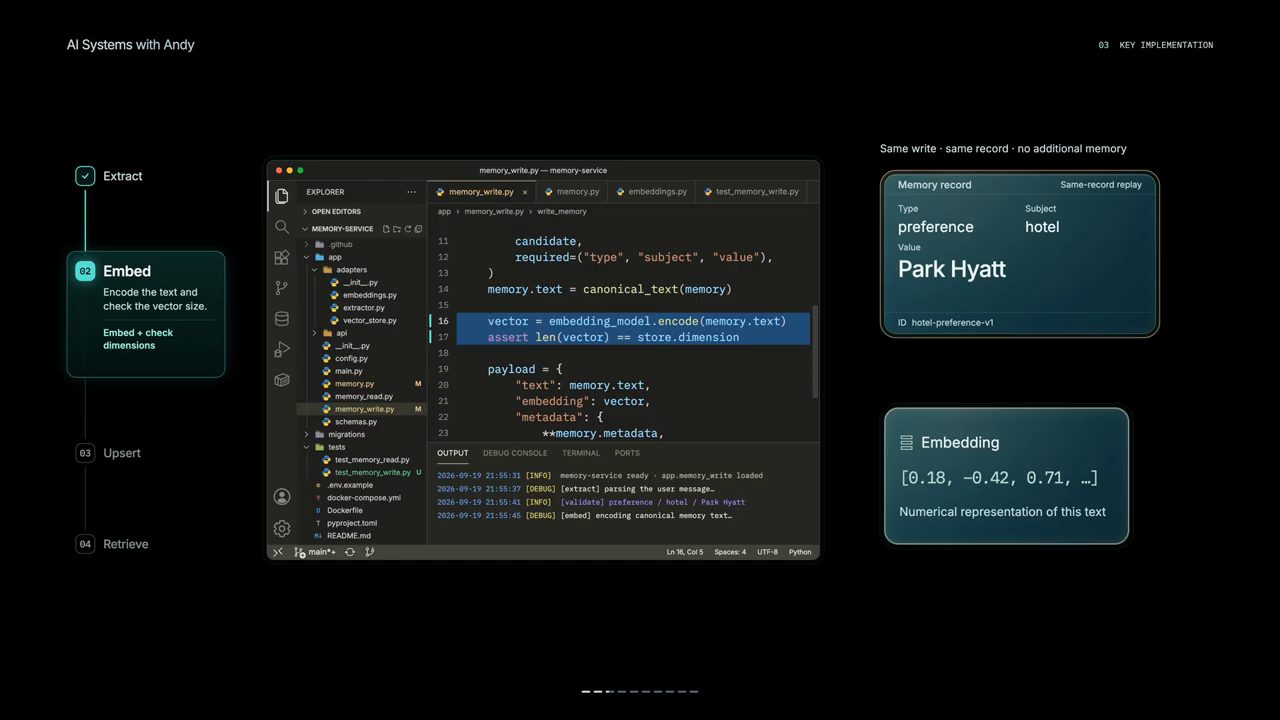Click the Spaces: 4 indentation status item
The height and width of the screenshot is (720, 1280).
(730, 552)
